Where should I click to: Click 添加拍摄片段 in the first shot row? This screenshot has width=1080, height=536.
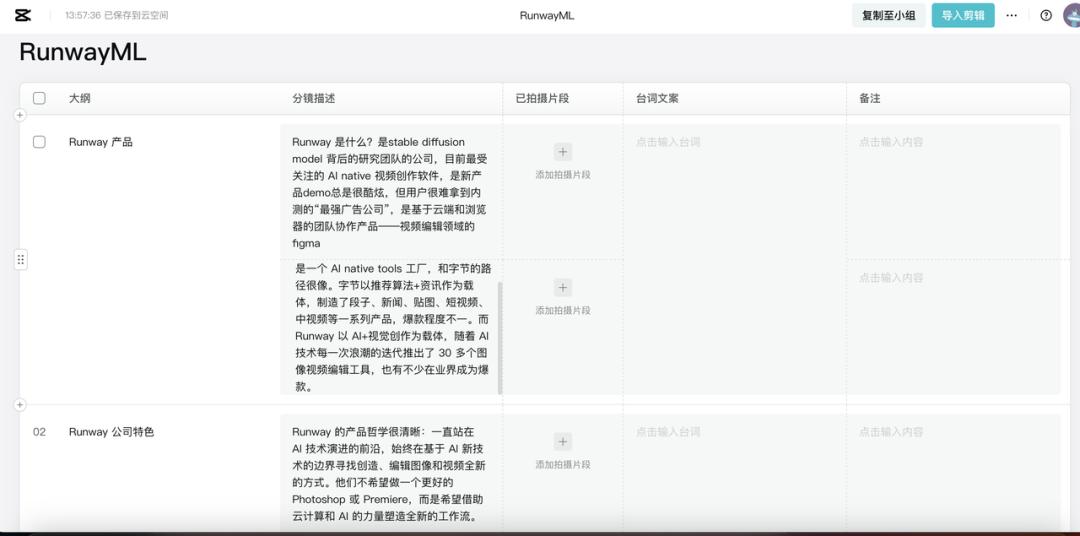tap(563, 175)
